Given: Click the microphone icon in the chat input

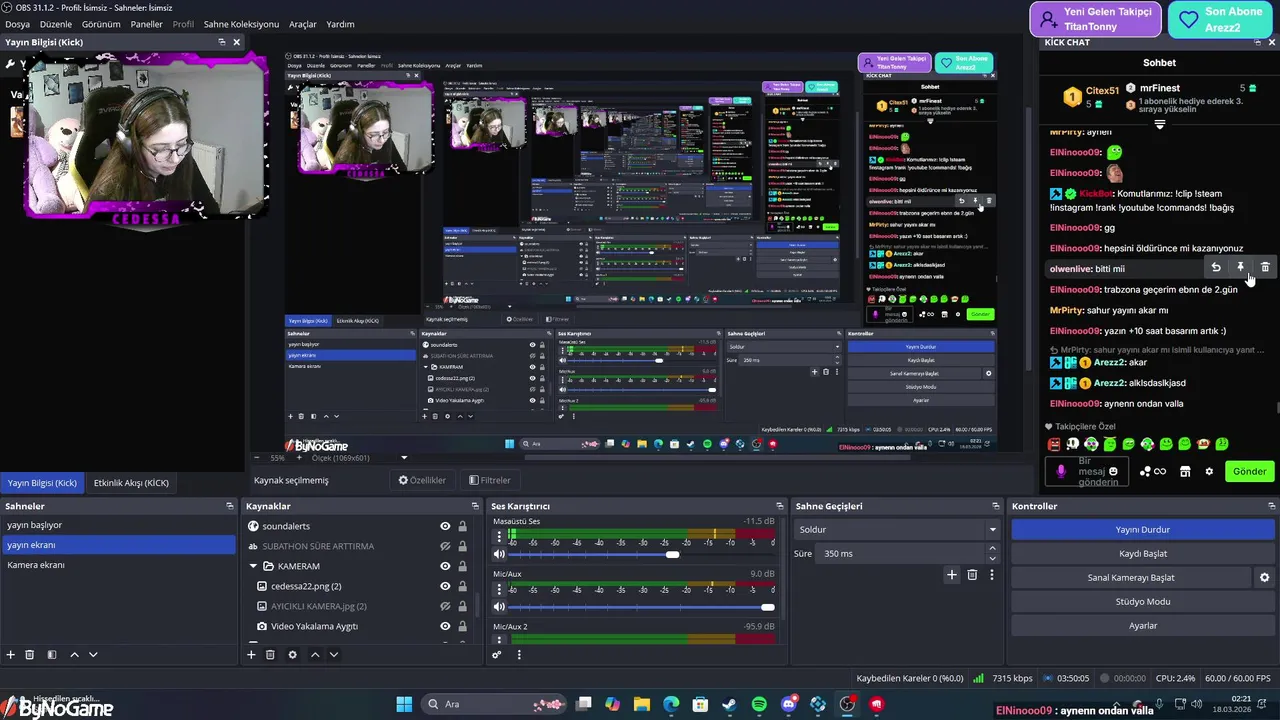Looking at the screenshot, I should 1060,471.
